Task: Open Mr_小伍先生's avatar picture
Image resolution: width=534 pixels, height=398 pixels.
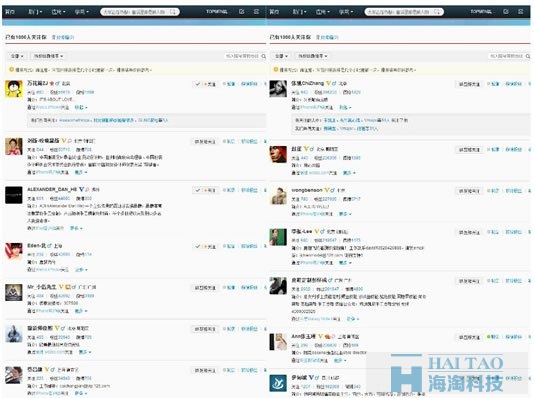Action: [x=14, y=292]
